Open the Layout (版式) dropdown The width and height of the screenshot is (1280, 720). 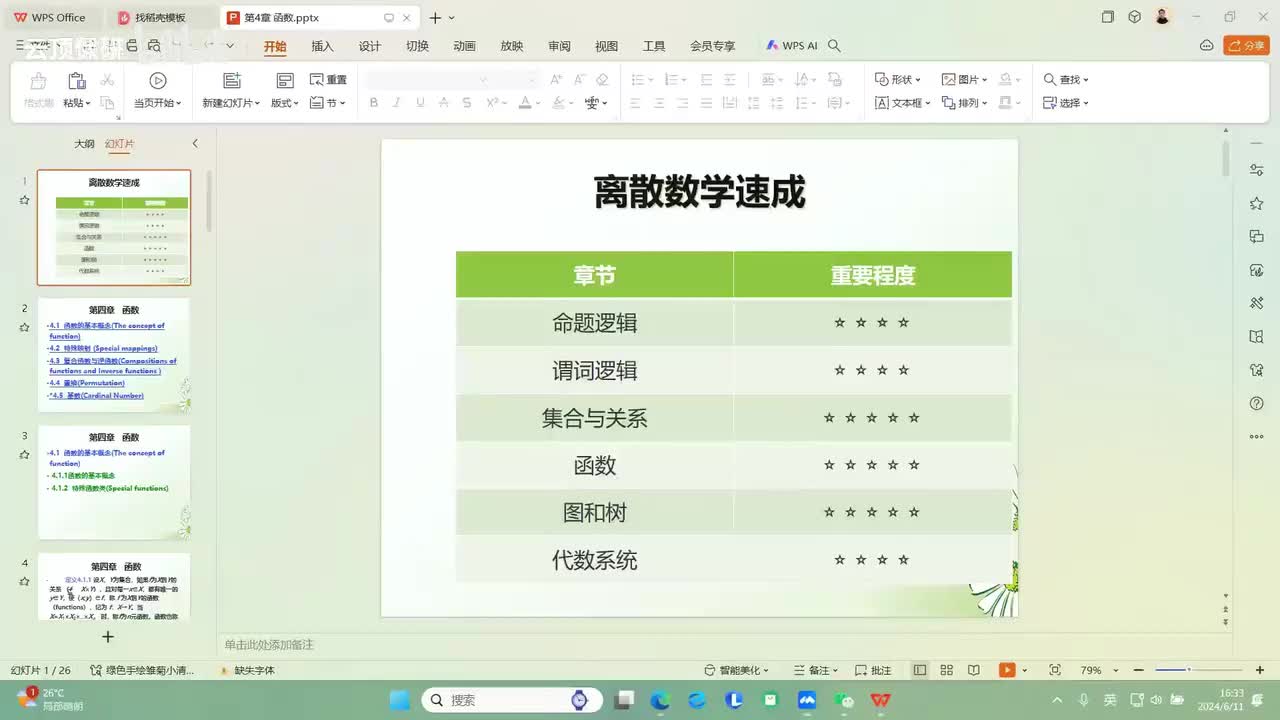(285, 103)
